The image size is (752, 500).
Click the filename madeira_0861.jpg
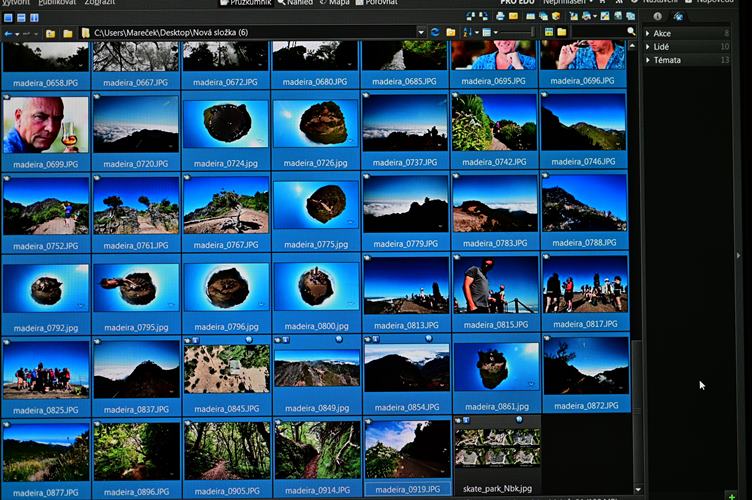click(497, 407)
